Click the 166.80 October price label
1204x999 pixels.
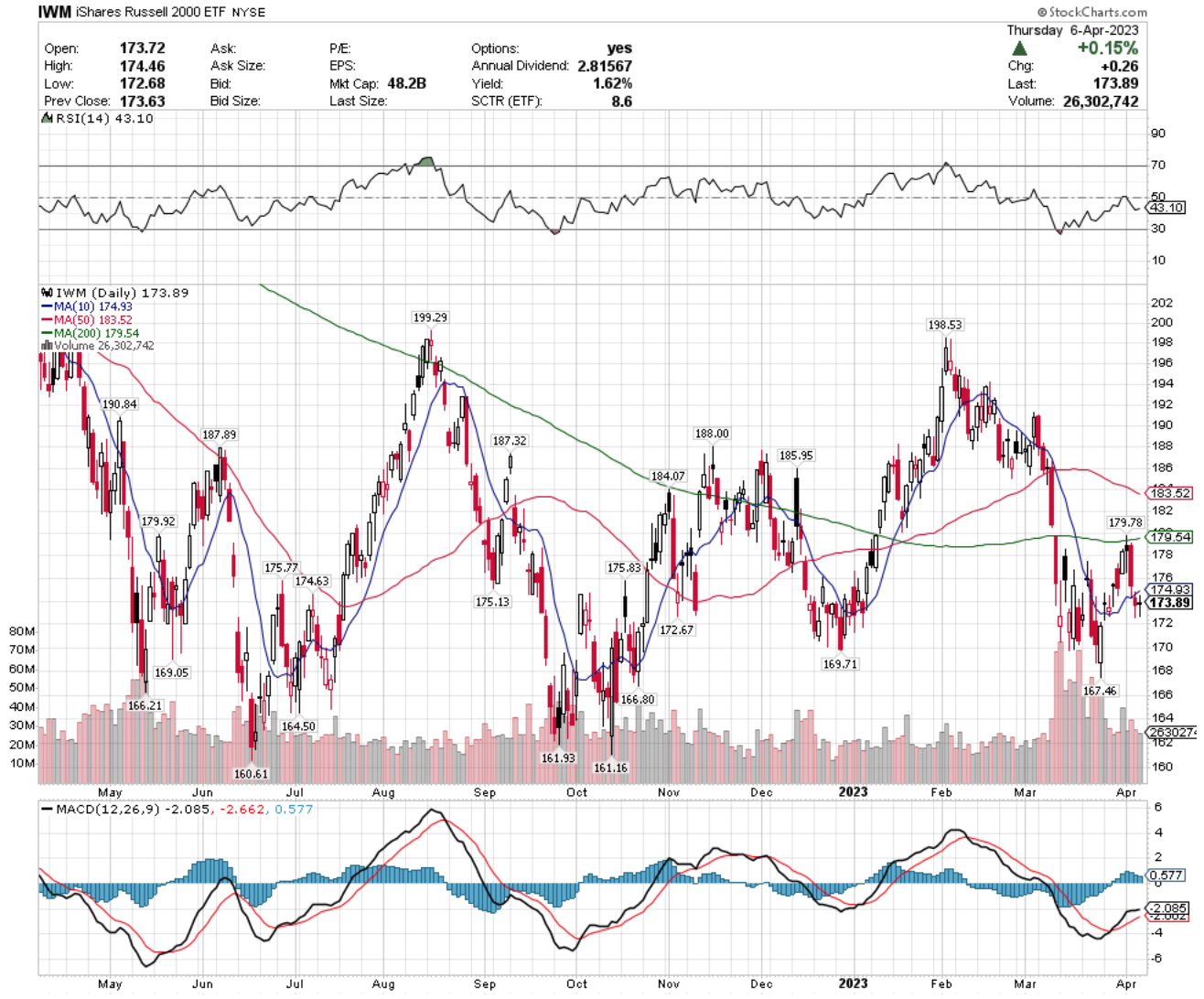638,700
